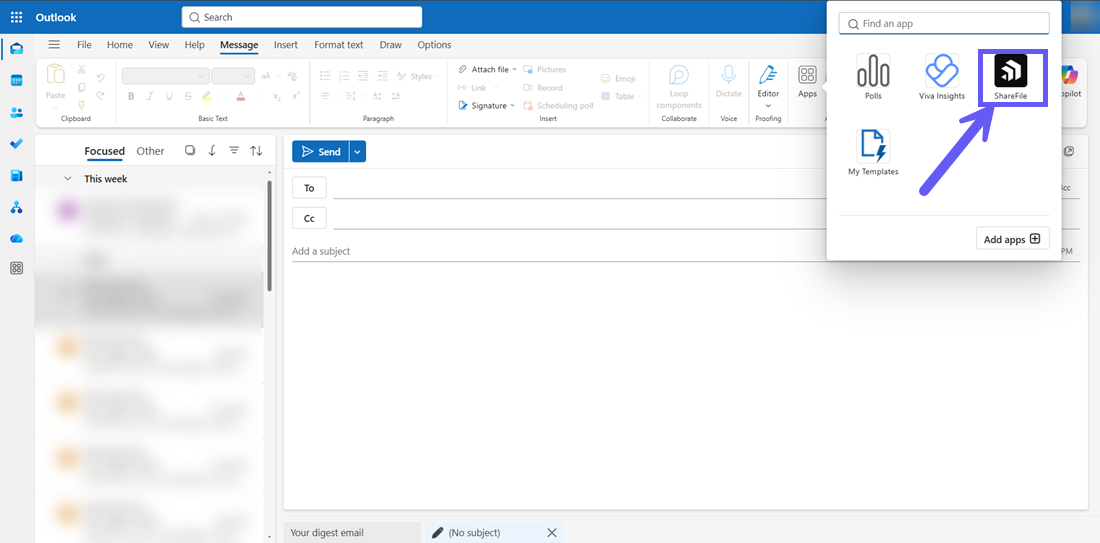The height and width of the screenshot is (543, 1100).
Task: Open the Mail icon in left sidebar
Action: (x=17, y=48)
